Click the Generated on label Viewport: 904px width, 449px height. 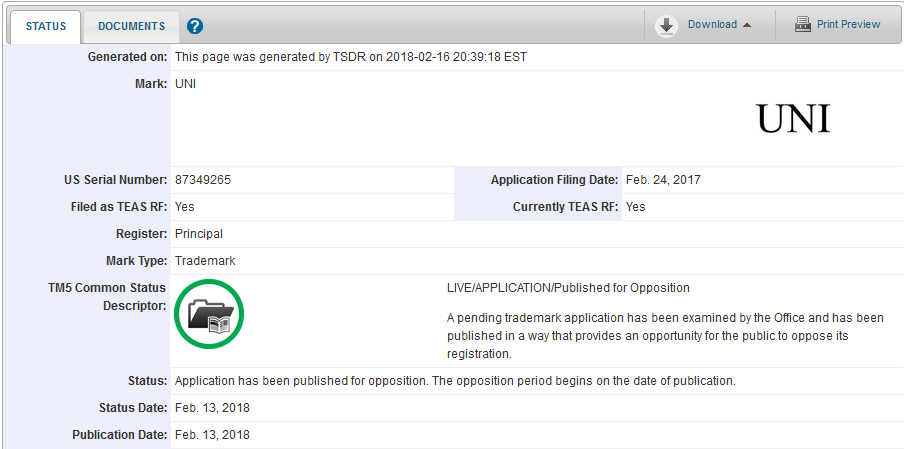tap(127, 57)
